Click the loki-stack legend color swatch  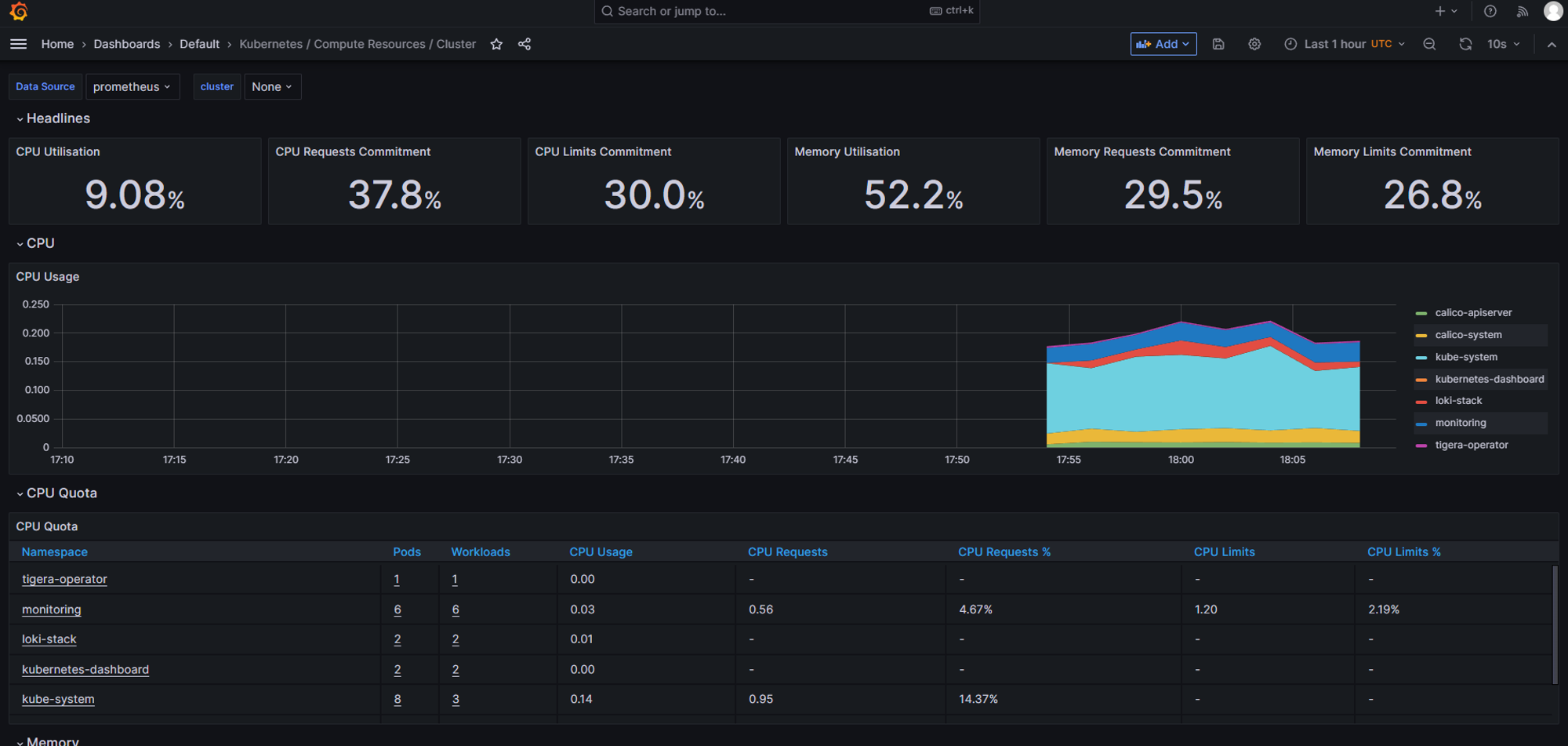1423,400
